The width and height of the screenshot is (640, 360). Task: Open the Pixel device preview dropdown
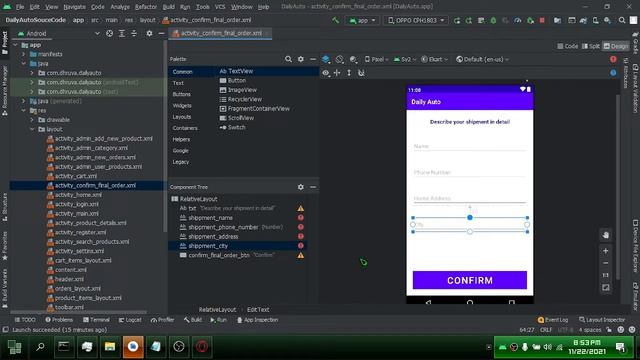click(376, 59)
